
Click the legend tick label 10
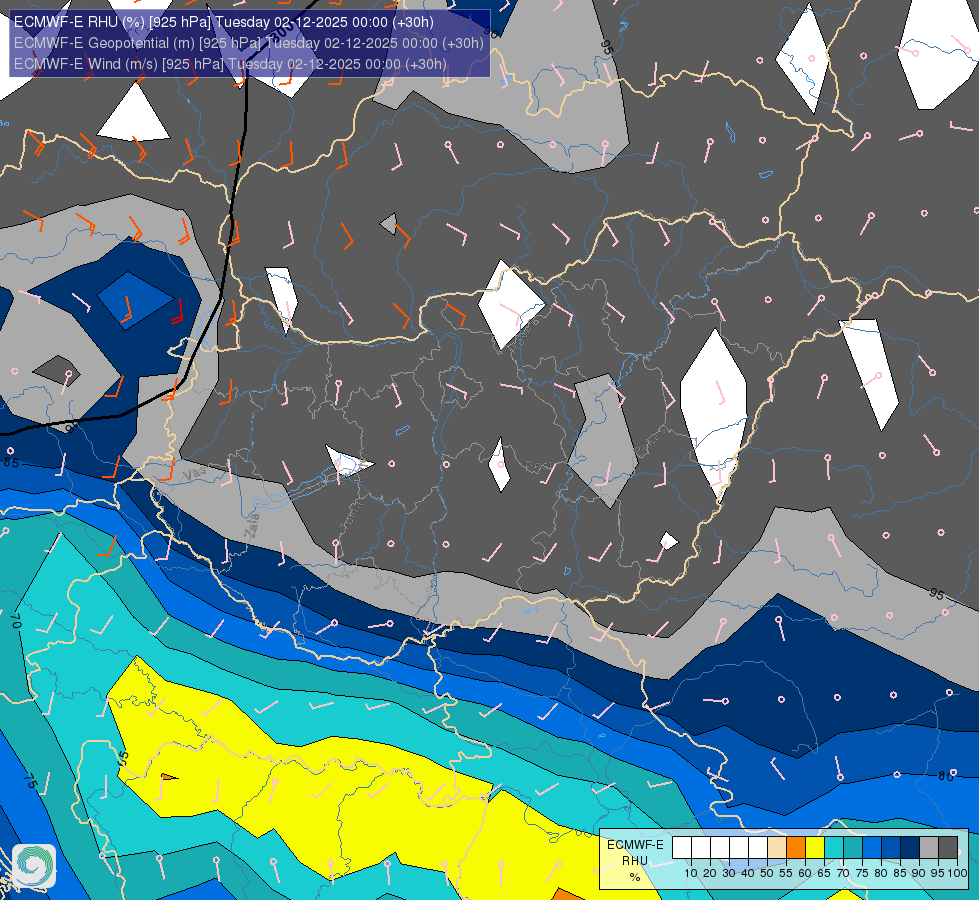point(691,873)
